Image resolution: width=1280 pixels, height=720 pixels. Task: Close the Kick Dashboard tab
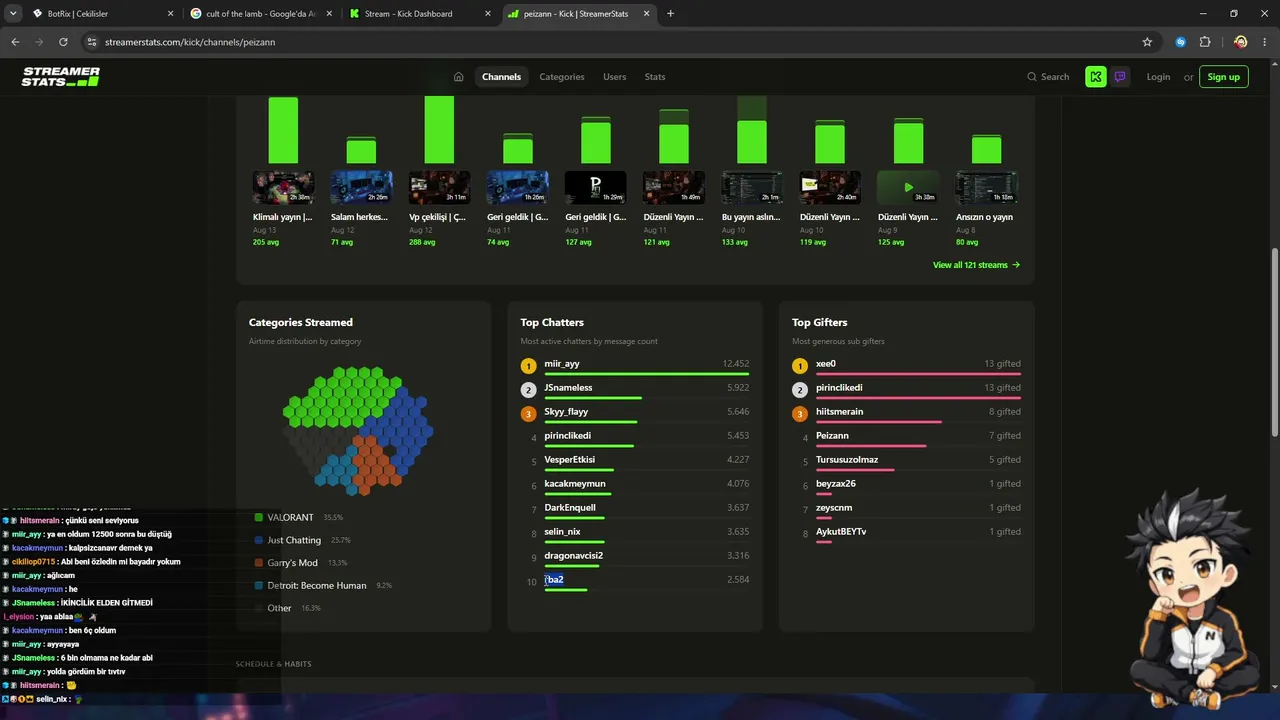tap(488, 14)
